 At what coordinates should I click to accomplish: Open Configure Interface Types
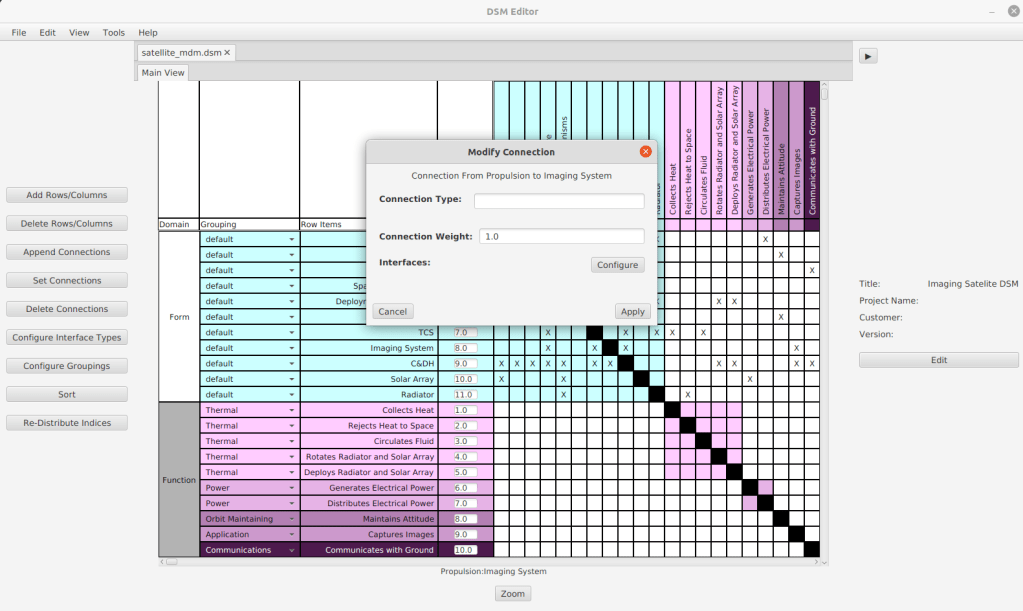pyautogui.click(x=67, y=337)
